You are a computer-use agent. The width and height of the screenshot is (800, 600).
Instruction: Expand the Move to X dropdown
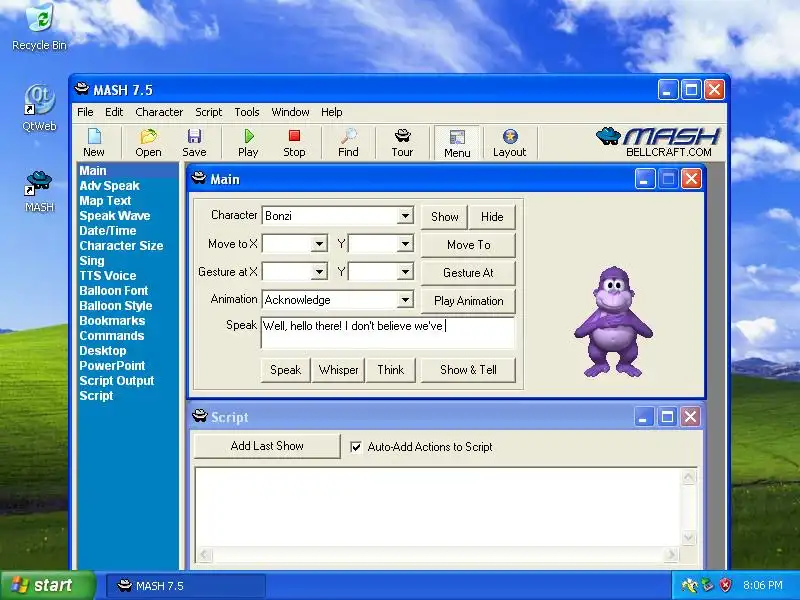point(319,244)
